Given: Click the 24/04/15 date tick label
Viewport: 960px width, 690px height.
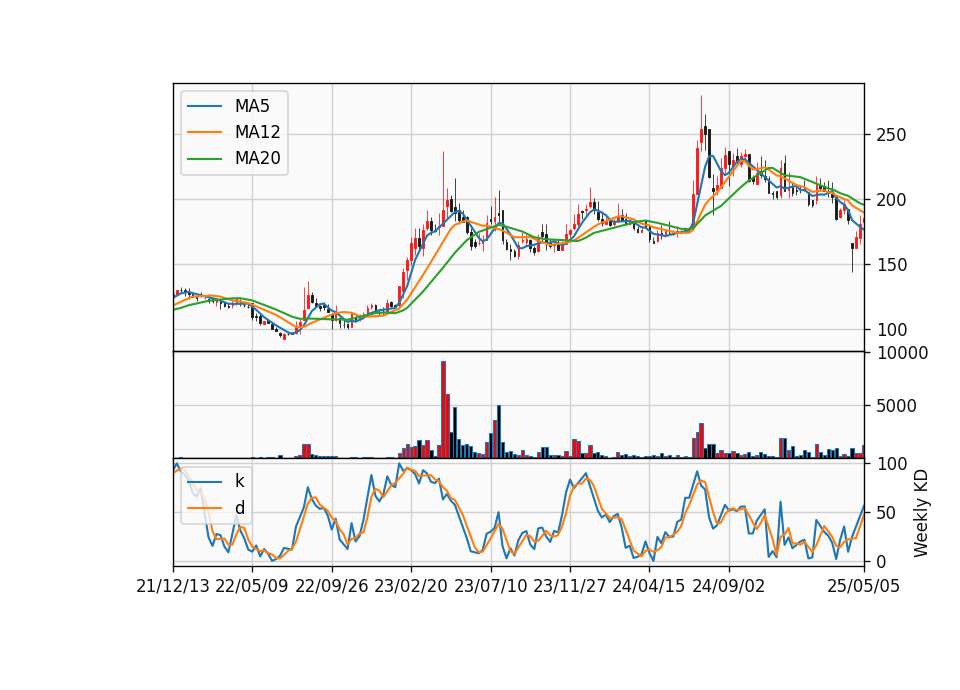Looking at the screenshot, I should tap(649, 587).
